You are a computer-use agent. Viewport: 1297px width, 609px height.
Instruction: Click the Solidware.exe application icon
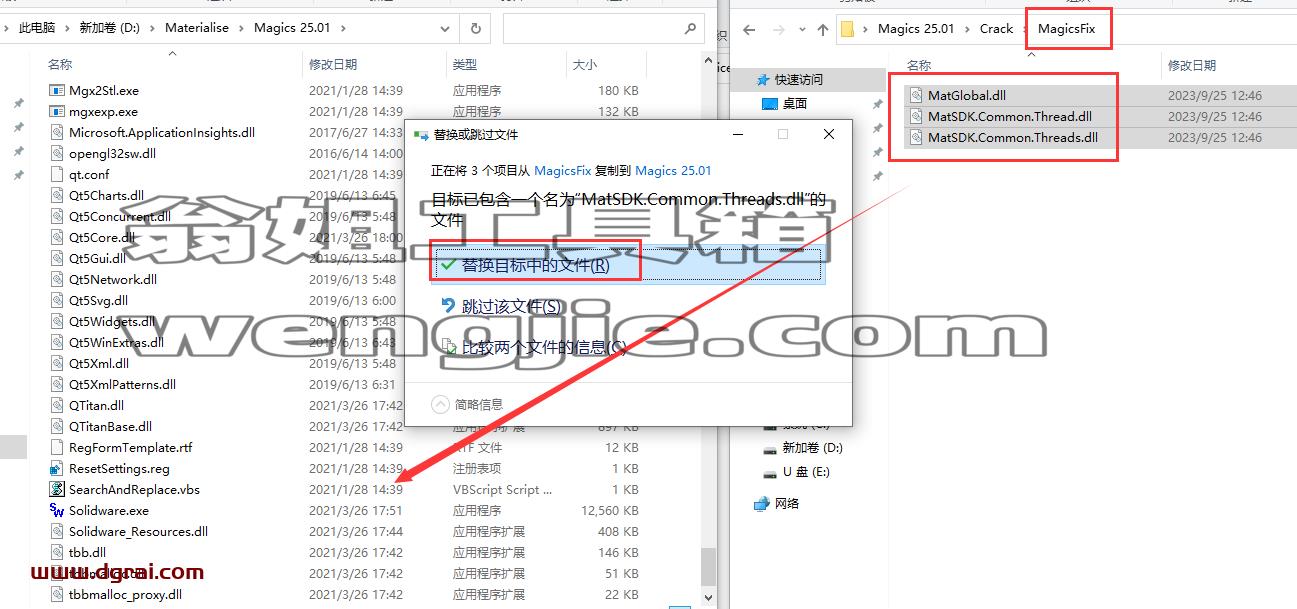[57, 510]
